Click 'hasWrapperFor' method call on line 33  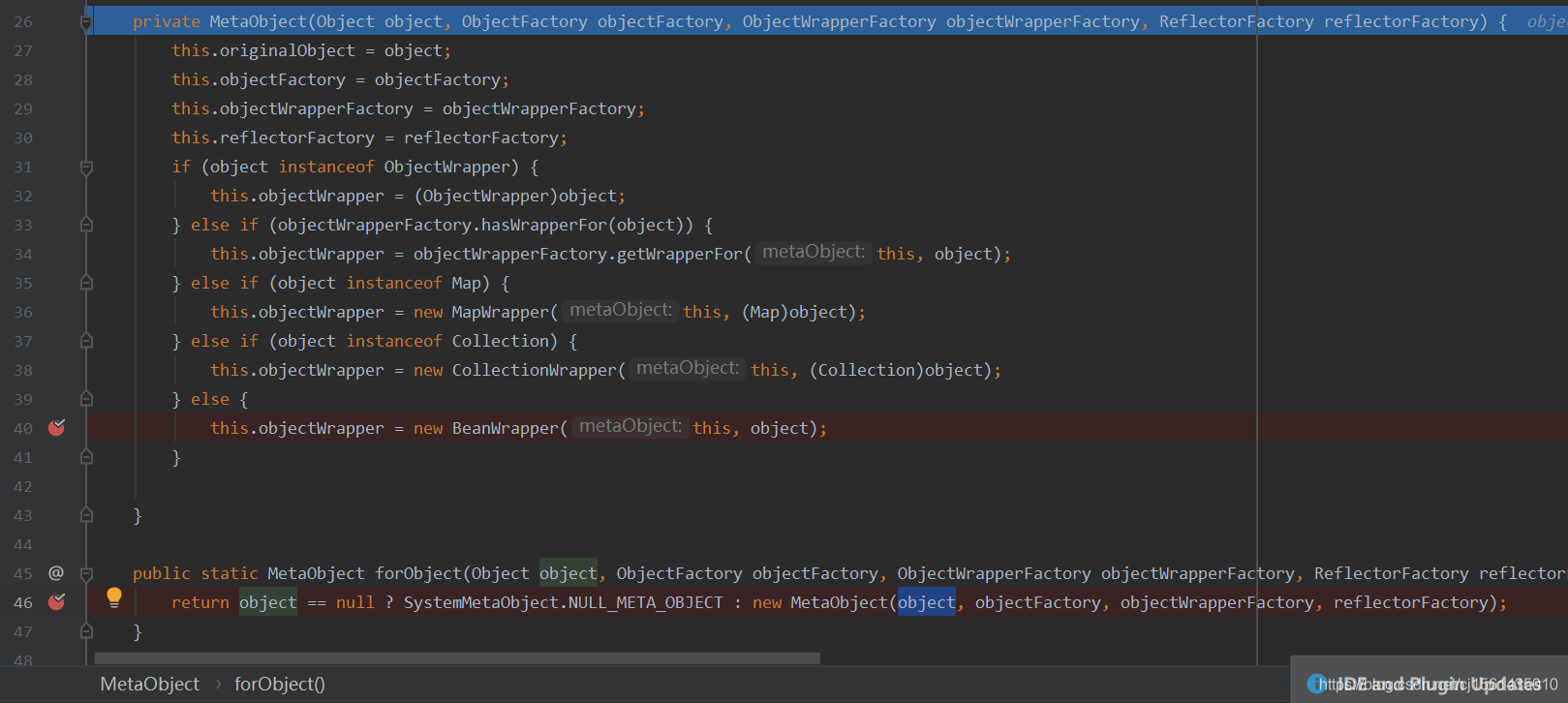543,225
